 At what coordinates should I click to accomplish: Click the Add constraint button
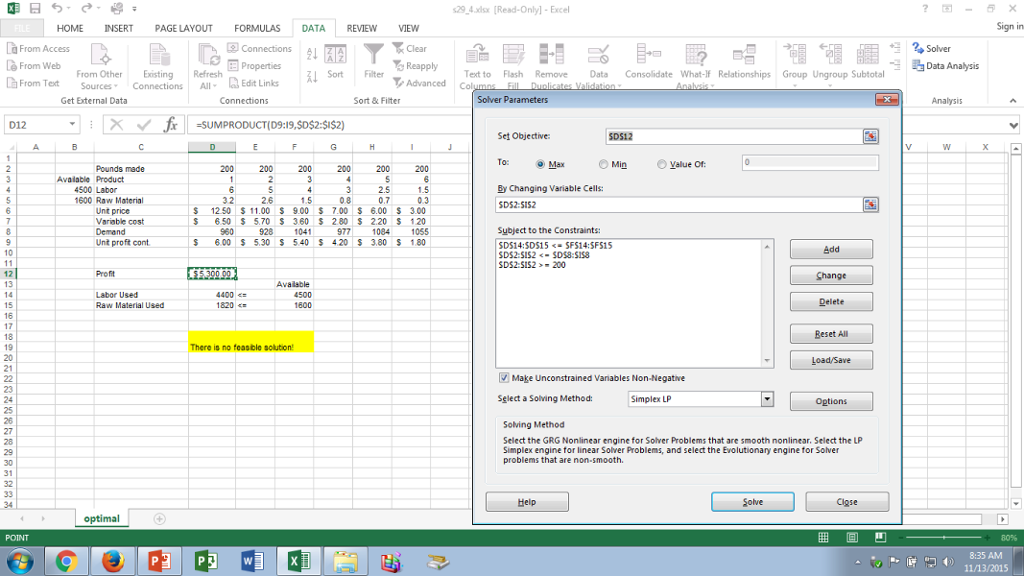pos(831,249)
